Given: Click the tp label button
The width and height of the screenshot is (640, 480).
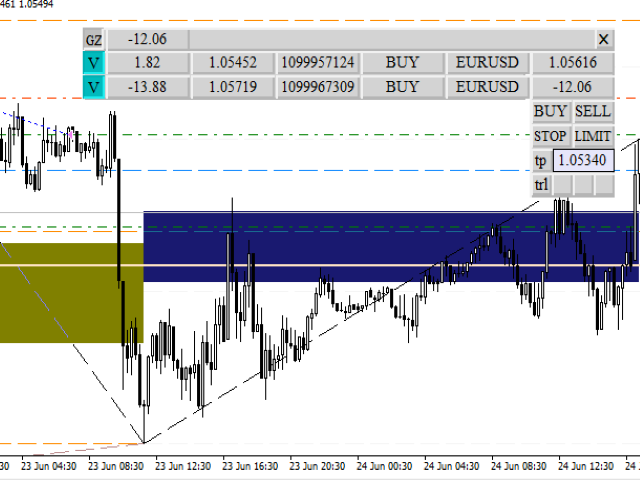Looking at the screenshot, I should pos(541,160).
